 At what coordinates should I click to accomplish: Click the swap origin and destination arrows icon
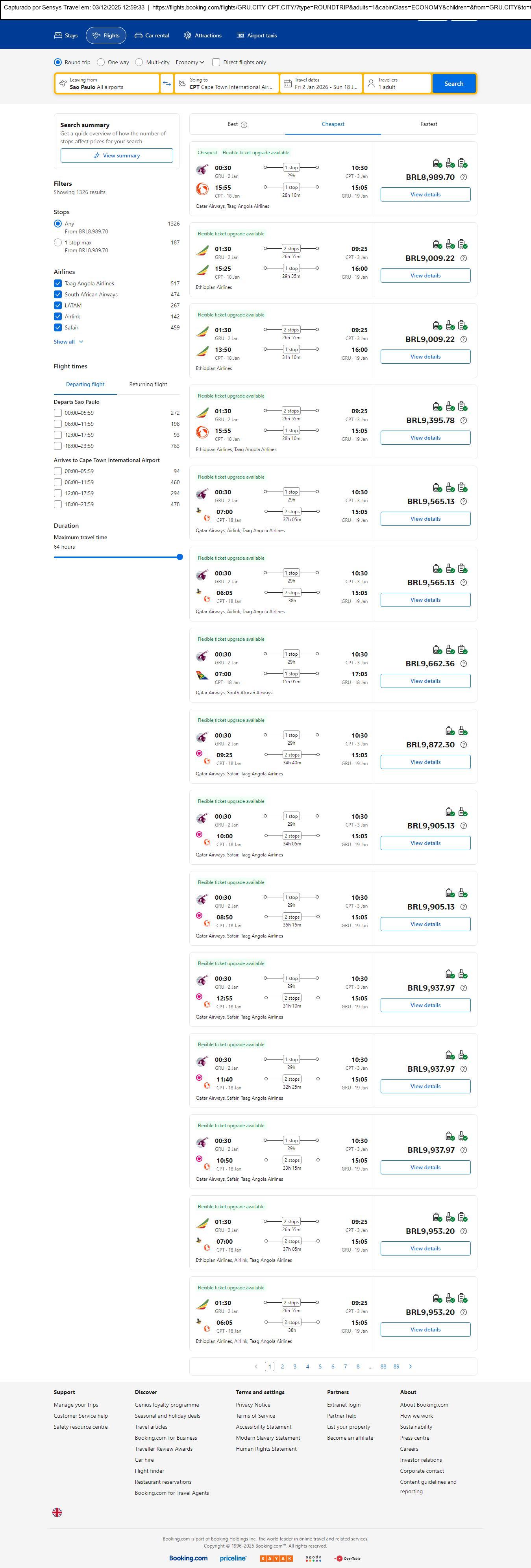167,83
